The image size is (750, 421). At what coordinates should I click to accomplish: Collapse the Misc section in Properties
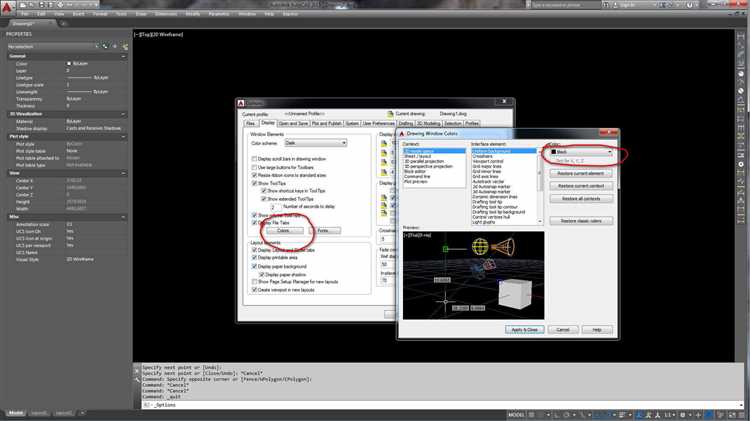pyautogui.click(x=123, y=217)
